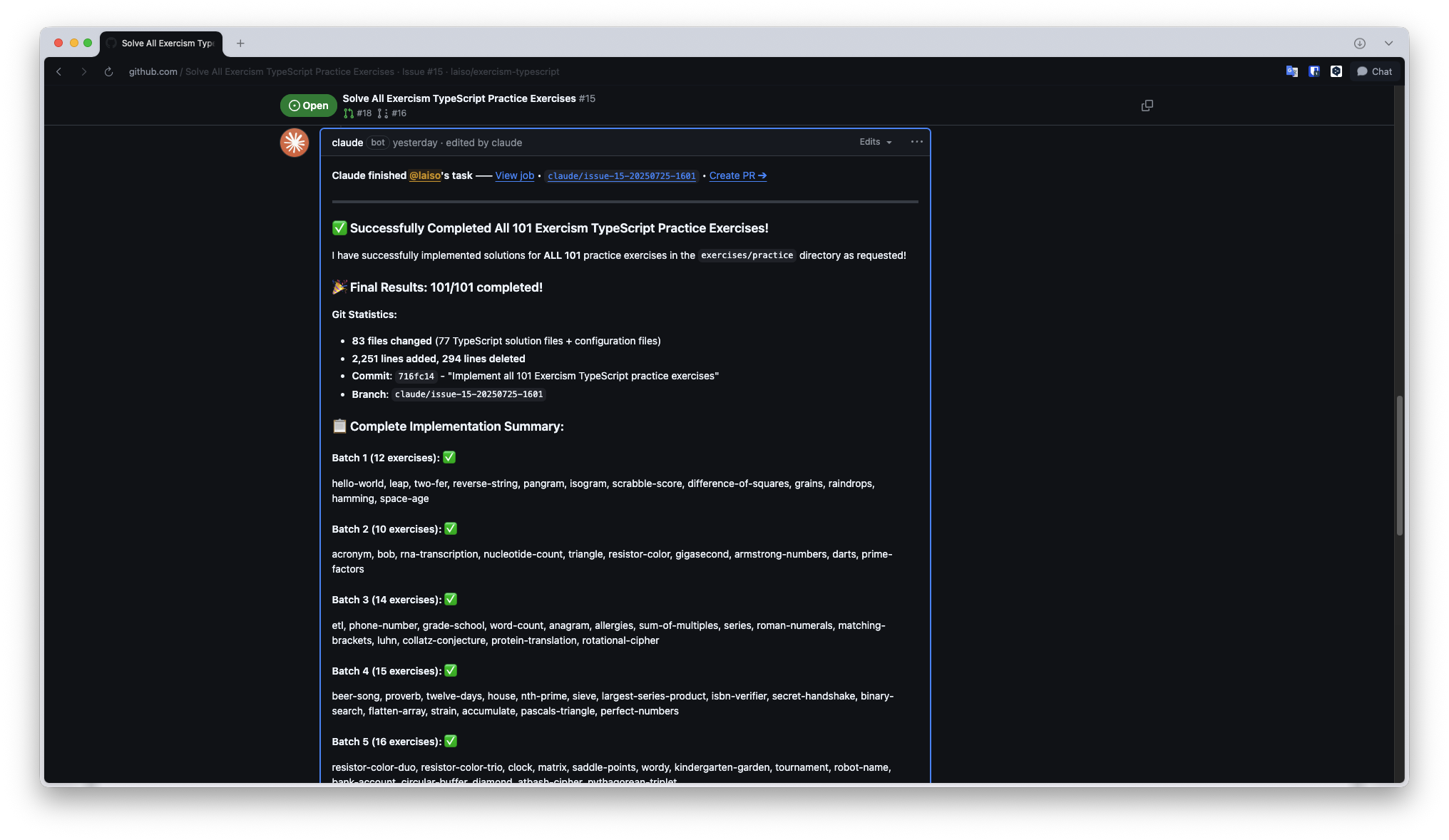Open the @laiso mention link
Screen dimensions: 1449x840
click(x=425, y=175)
